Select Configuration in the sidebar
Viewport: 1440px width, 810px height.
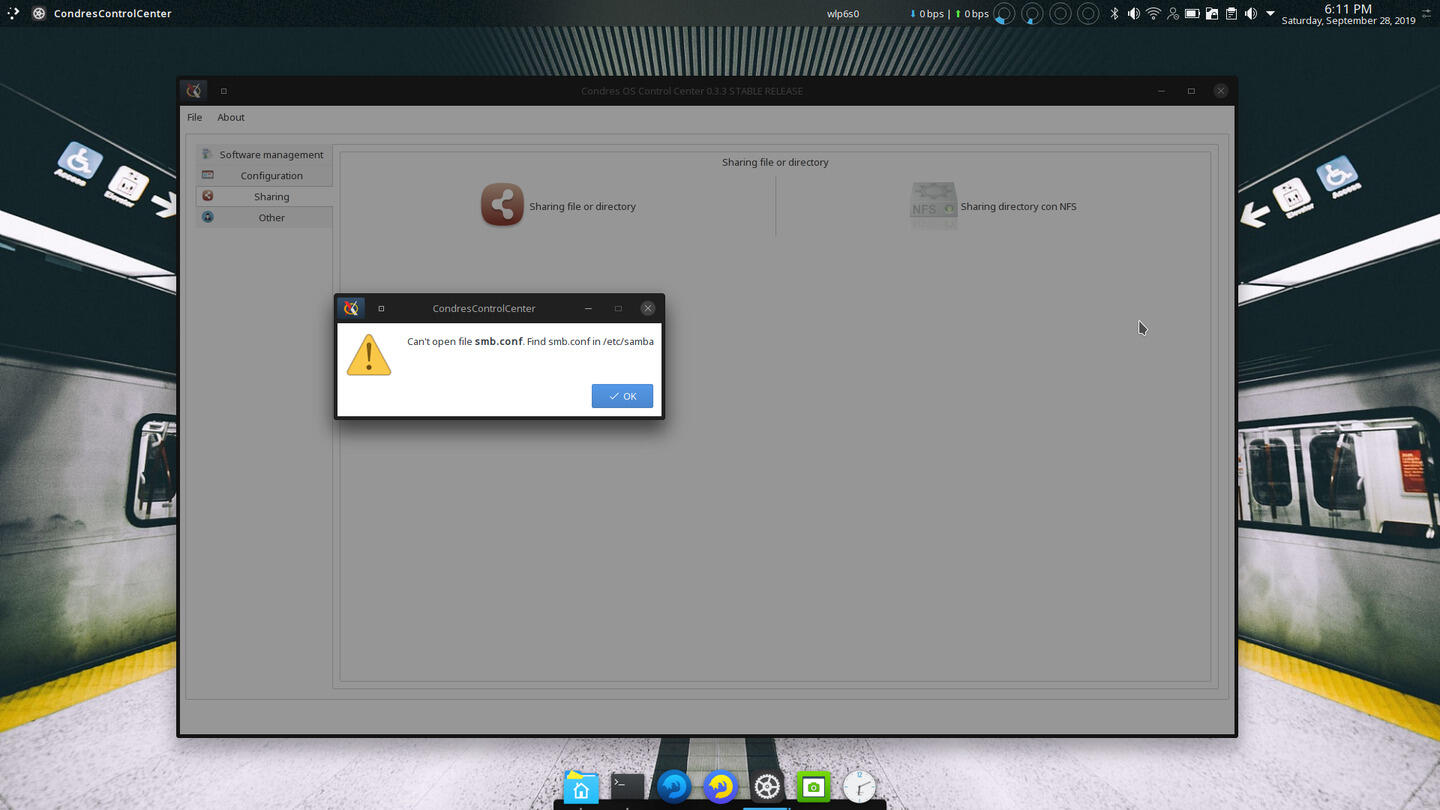click(x=264, y=175)
